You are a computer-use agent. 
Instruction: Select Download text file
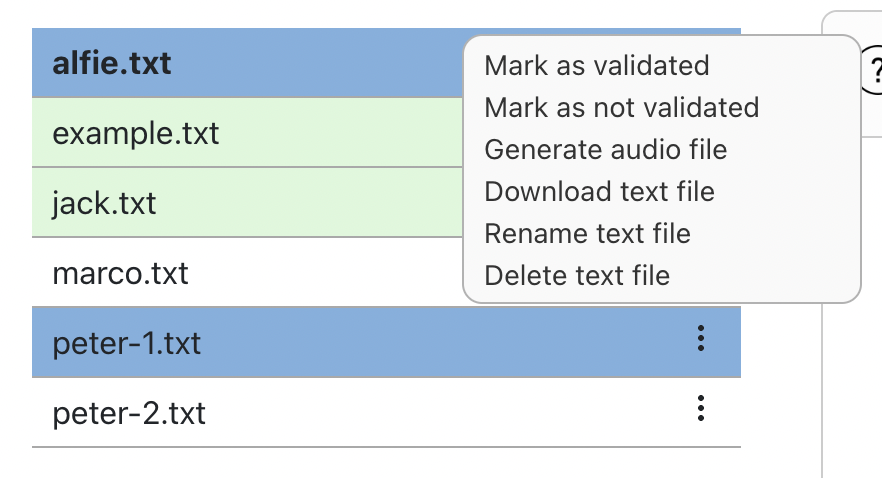[x=600, y=192]
